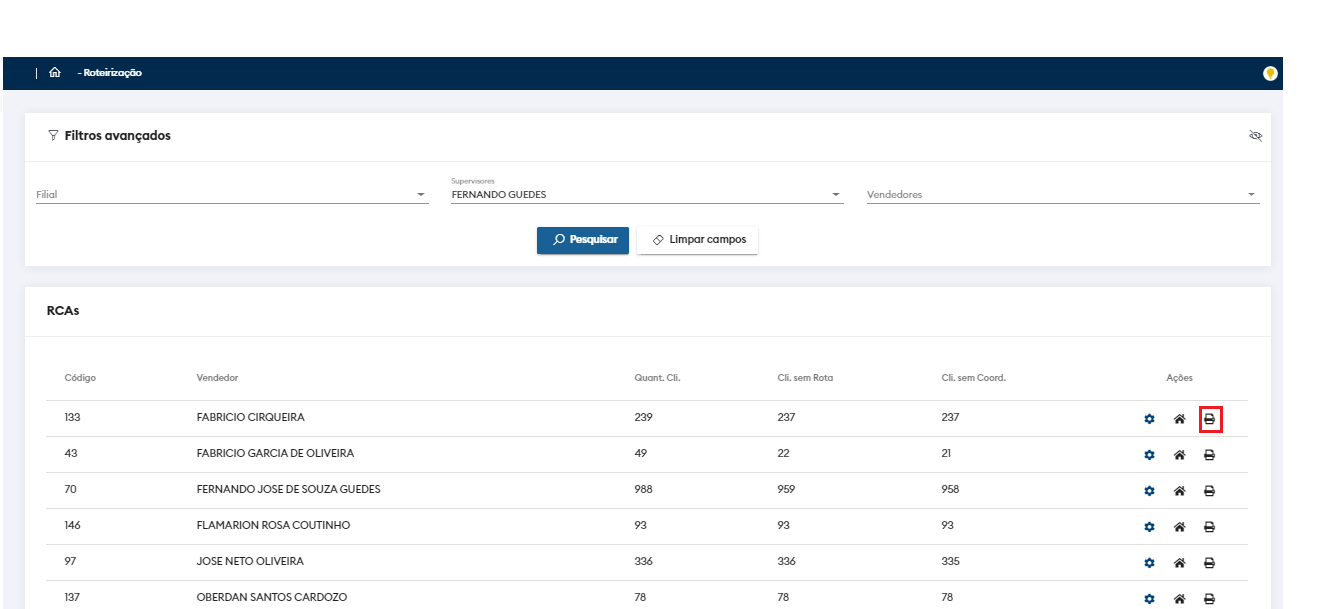Open gear settings for Jose Neto Oliveira
Image resolution: width=1326 pixels, height=609 pixels.
tap(1149, 563)
